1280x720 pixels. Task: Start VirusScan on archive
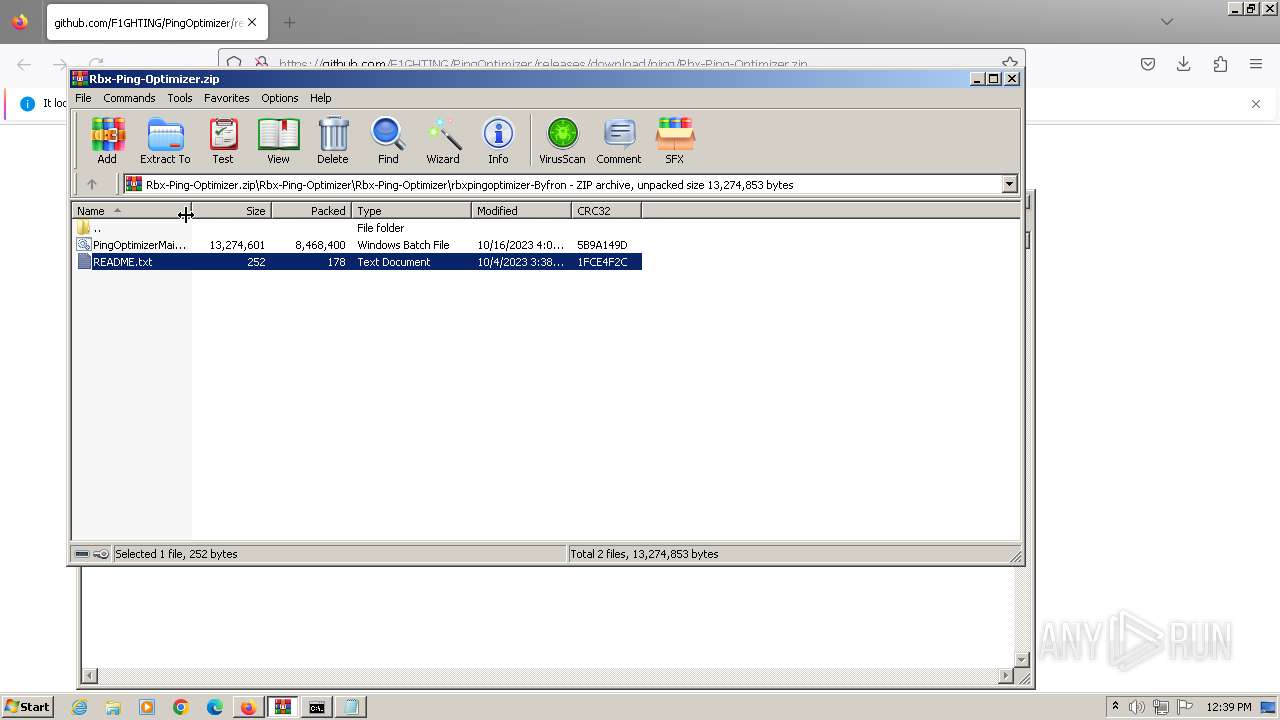[x=562, y=140]
